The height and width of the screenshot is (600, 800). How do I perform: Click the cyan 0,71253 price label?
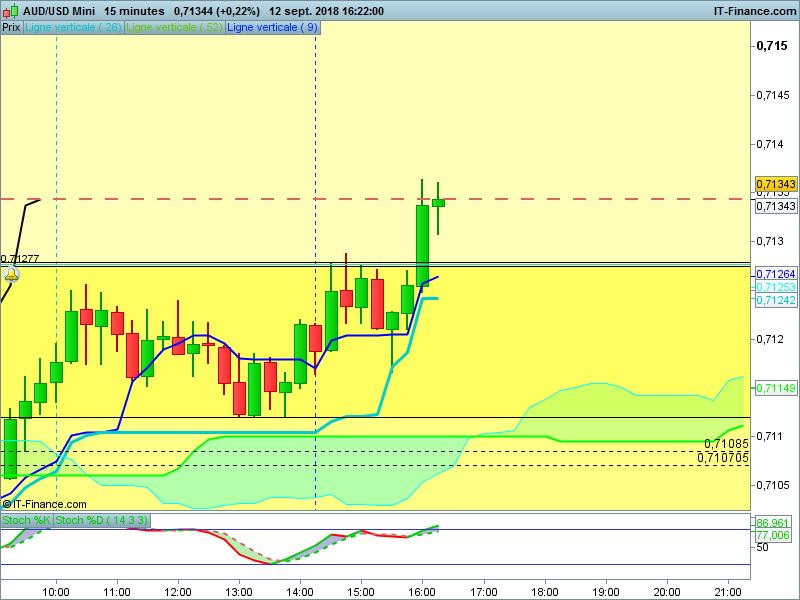[776, 287]
